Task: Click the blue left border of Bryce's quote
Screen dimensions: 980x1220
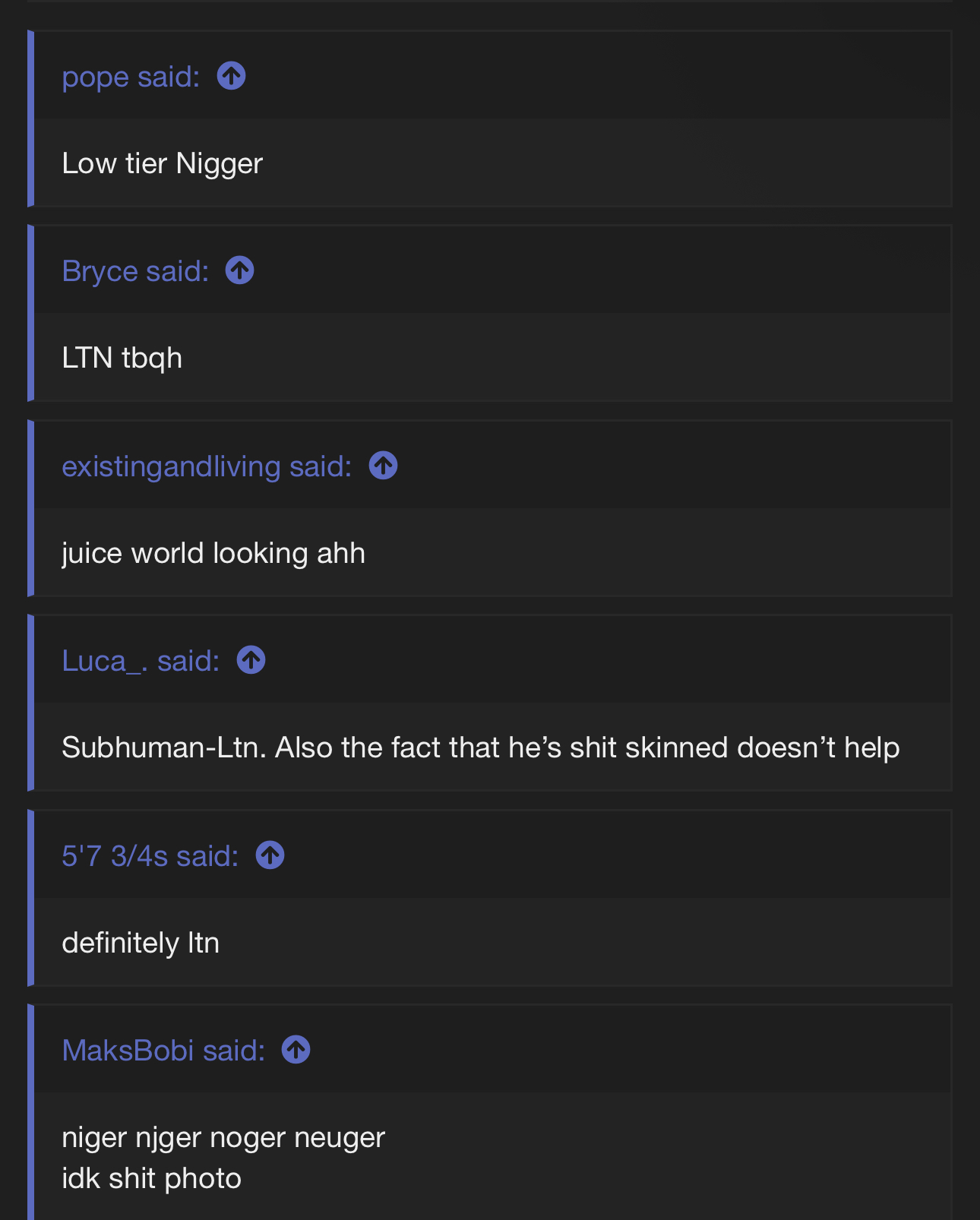Action: click(x=30, y=313)
